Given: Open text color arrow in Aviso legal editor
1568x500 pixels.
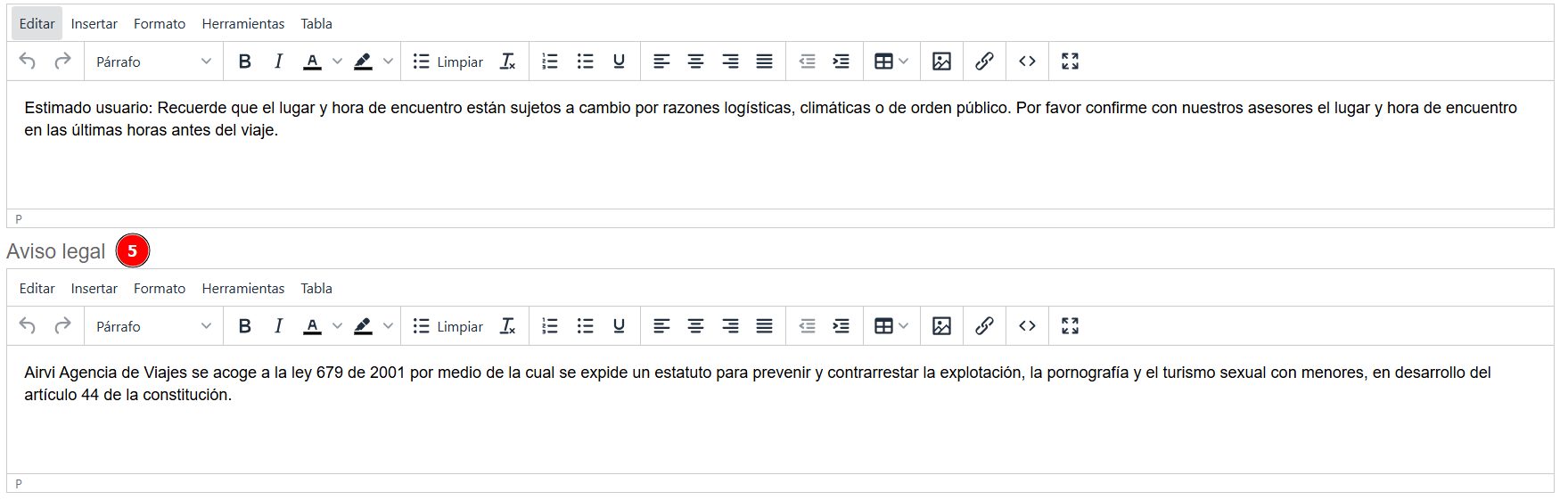Looking at the screenshot, I should pyautogui.click(x=337, y=326).
